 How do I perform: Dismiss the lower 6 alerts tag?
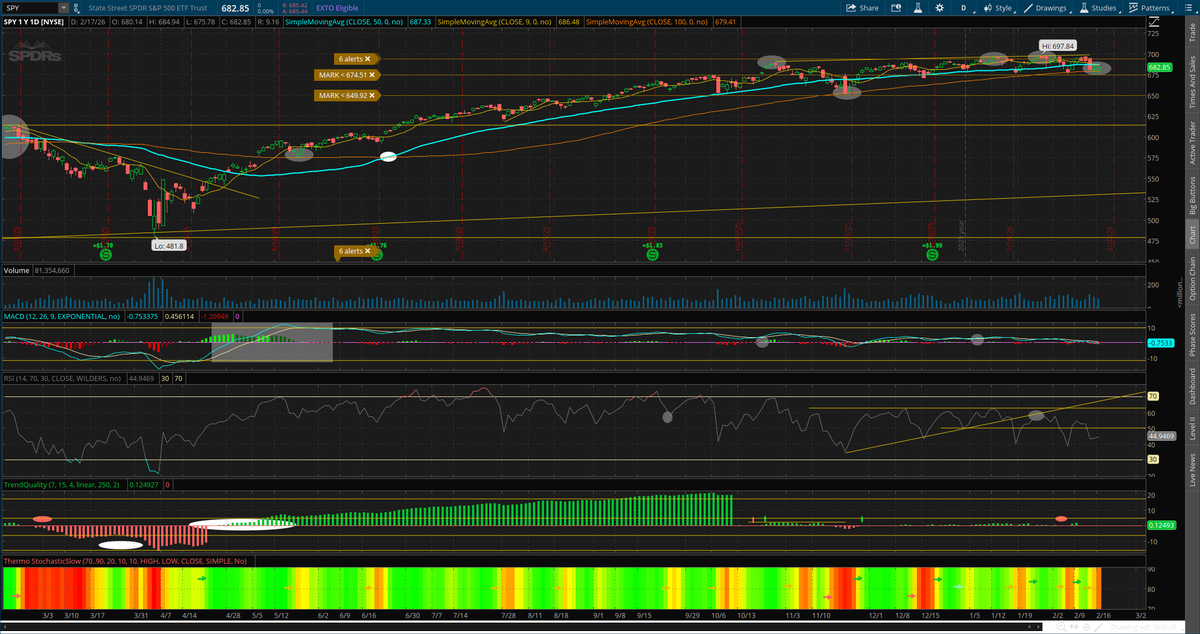(368, 251)
